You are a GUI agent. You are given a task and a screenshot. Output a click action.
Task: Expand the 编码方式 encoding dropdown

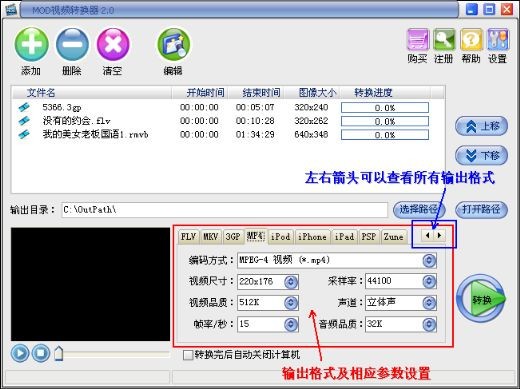pos(429,260)
